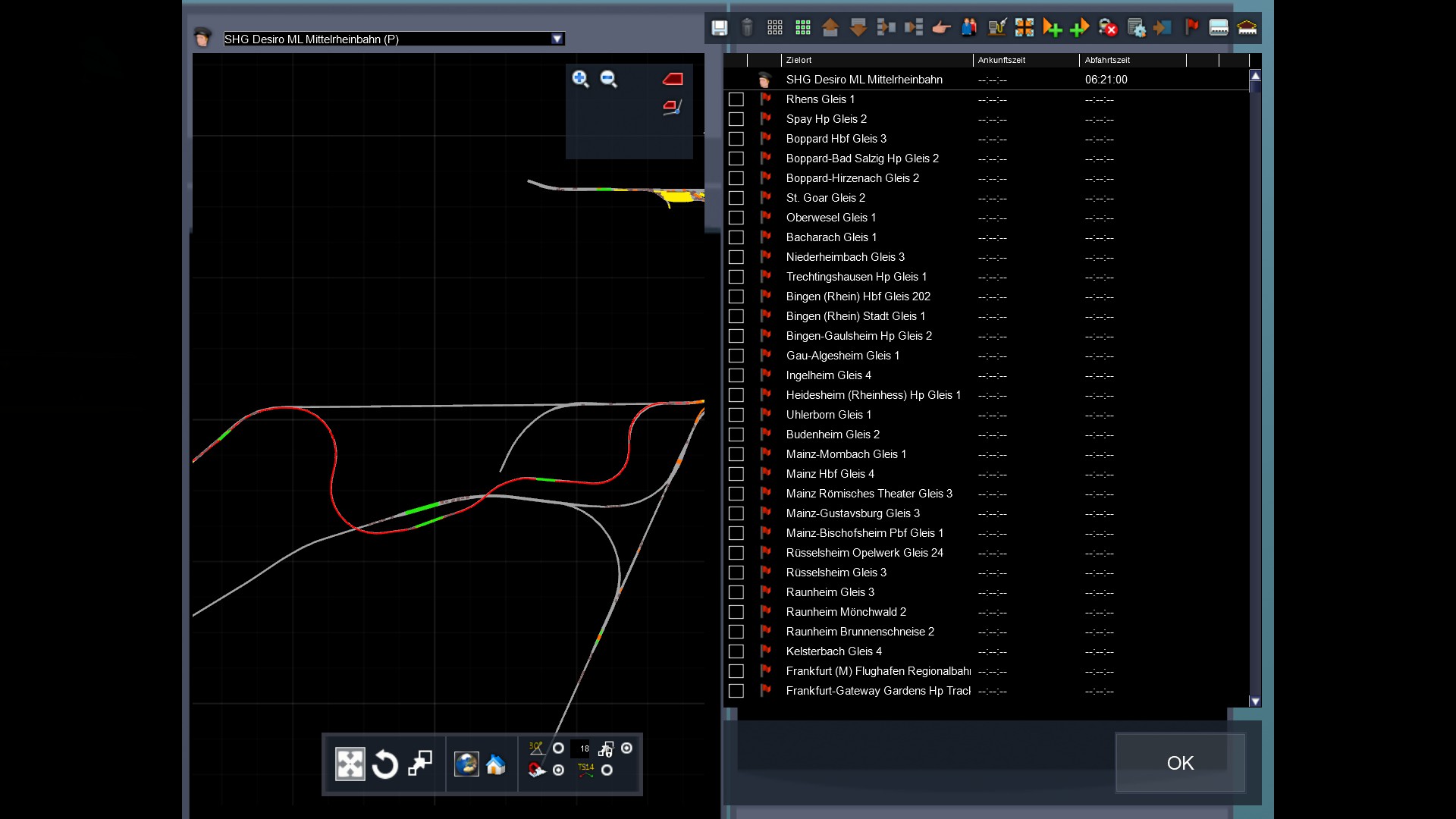Screen dimensions: 1456x819
Task: Click the trash can delete icon
Action: click(747, 28)
